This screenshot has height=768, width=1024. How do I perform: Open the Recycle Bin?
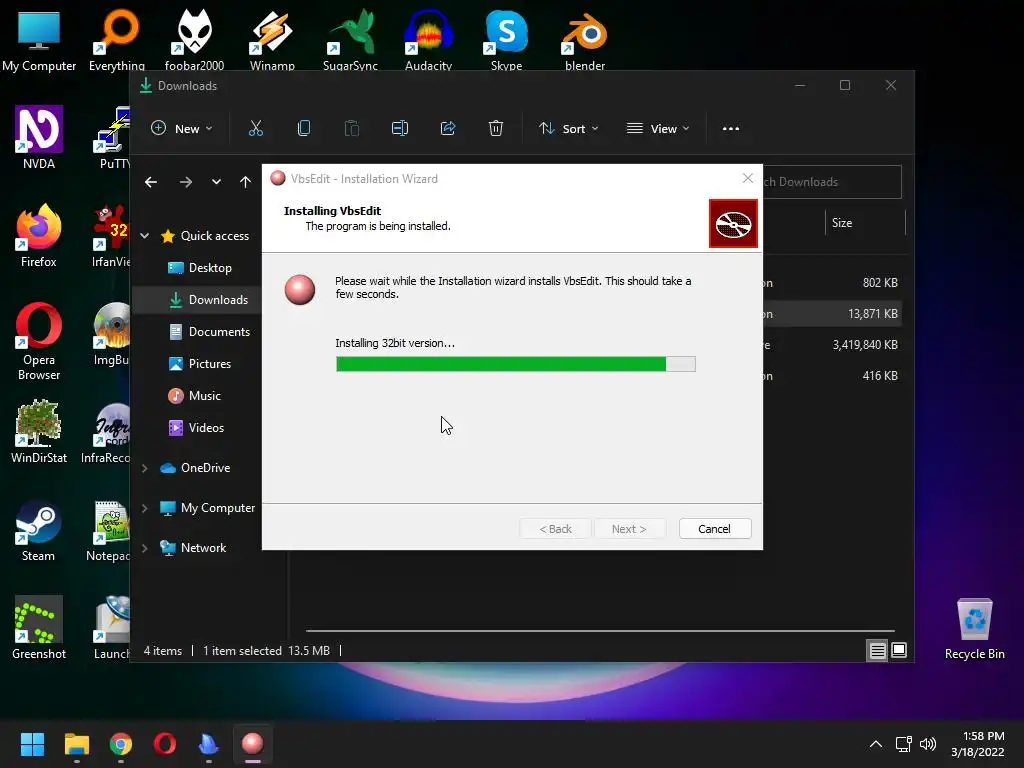coord(974,628)
